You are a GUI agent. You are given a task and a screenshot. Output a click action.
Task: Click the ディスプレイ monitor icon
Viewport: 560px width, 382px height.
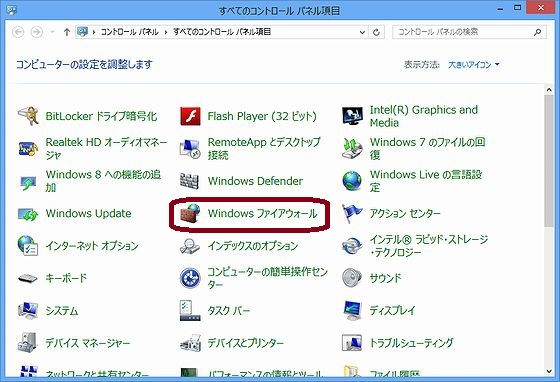click(x=352, y=311)
